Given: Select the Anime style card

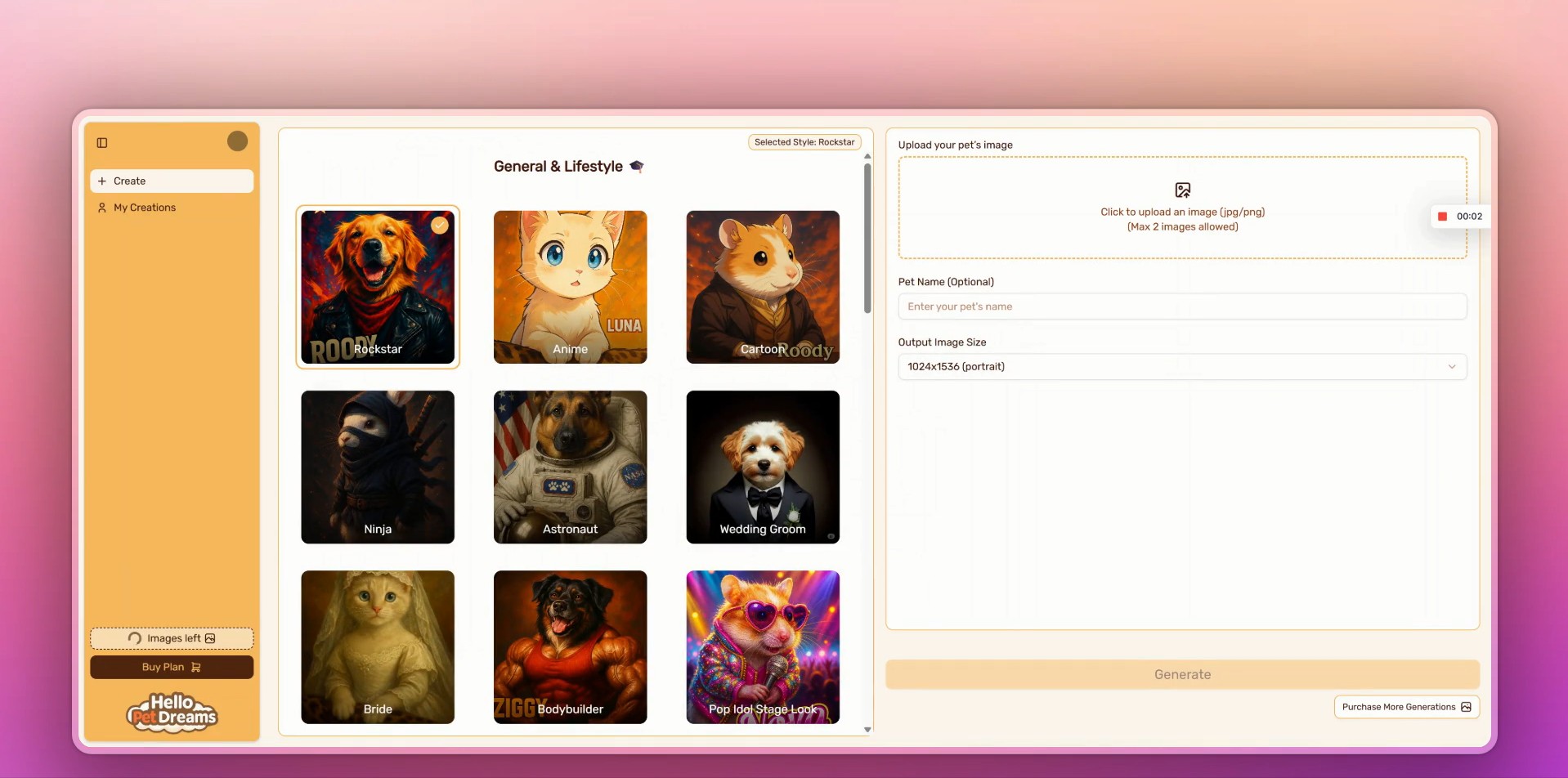Looking at the screenshot, I should pos(570,287).
